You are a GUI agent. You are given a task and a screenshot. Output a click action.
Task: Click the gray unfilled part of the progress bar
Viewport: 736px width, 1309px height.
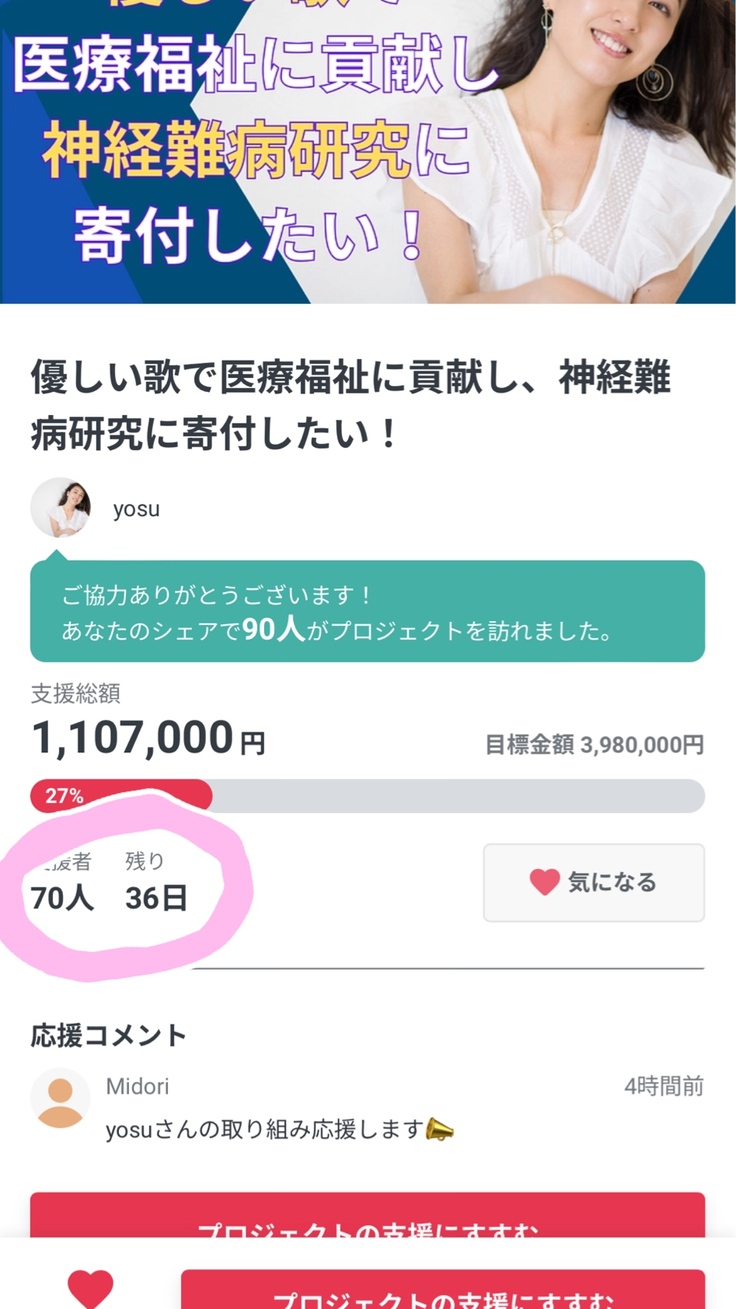click(458, 796)
